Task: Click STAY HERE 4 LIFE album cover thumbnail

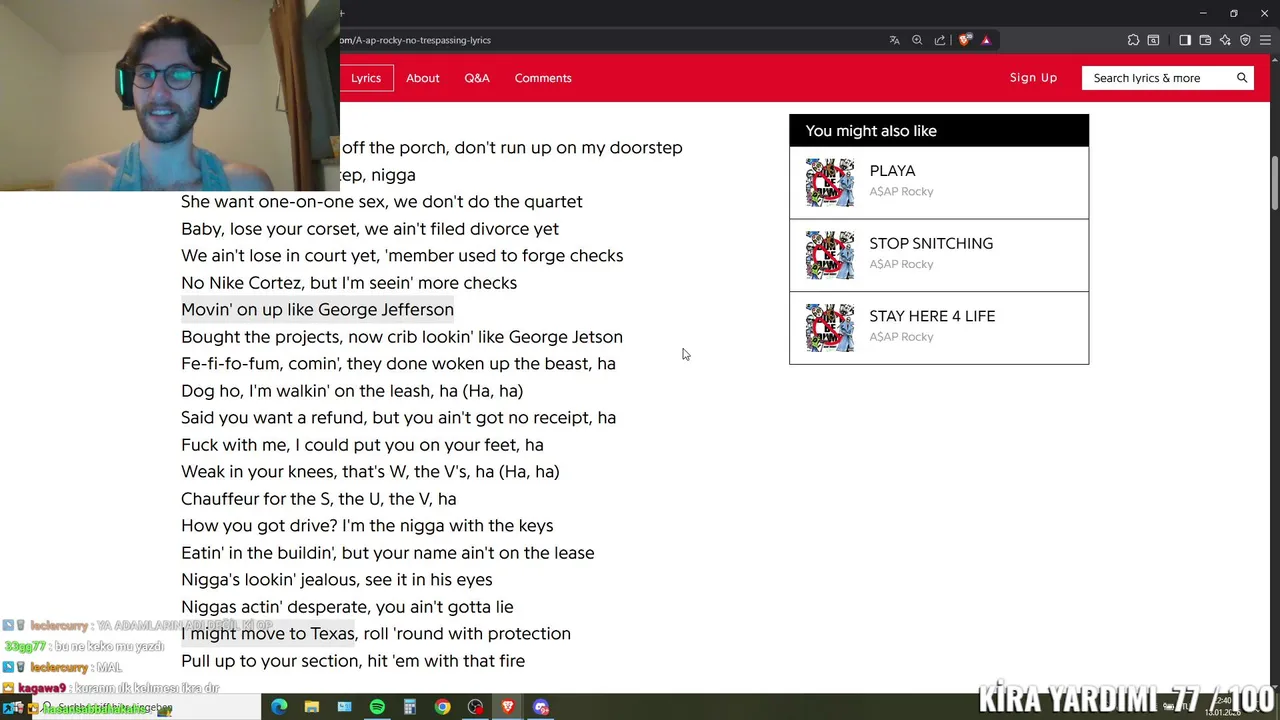Action: (830, 328)
